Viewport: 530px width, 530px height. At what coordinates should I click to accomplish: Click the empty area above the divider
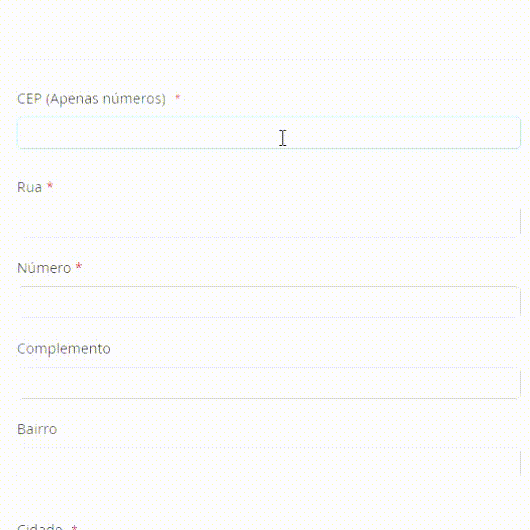(265, 29)
